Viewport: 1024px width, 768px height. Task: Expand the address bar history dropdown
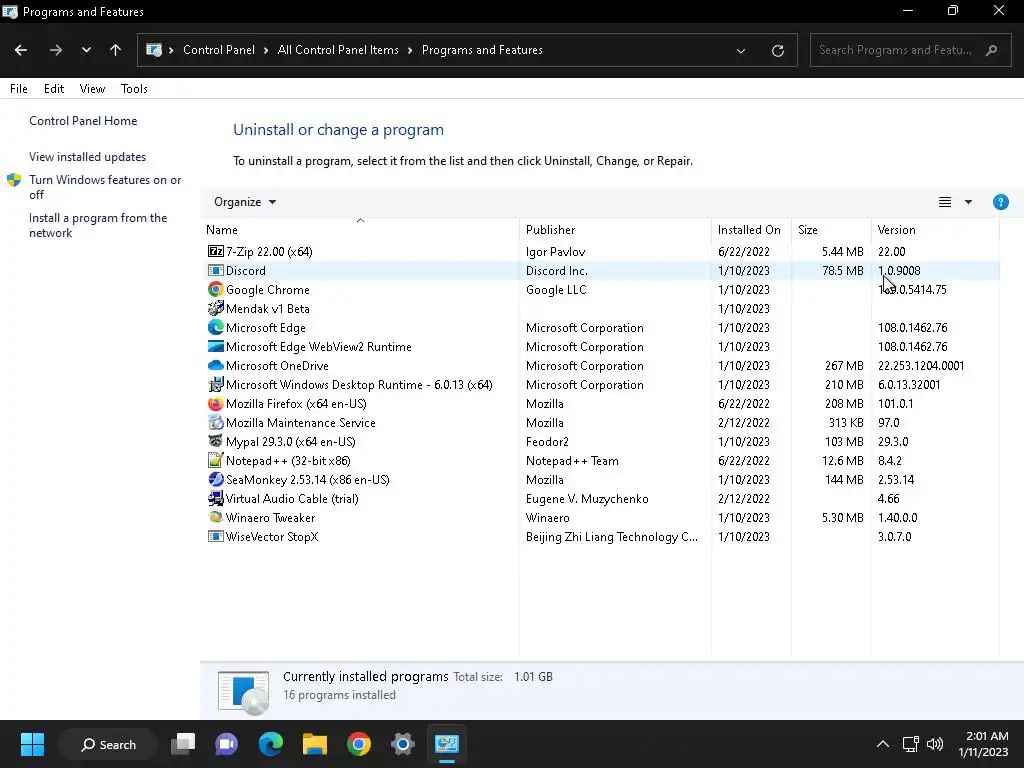(741, 50)
